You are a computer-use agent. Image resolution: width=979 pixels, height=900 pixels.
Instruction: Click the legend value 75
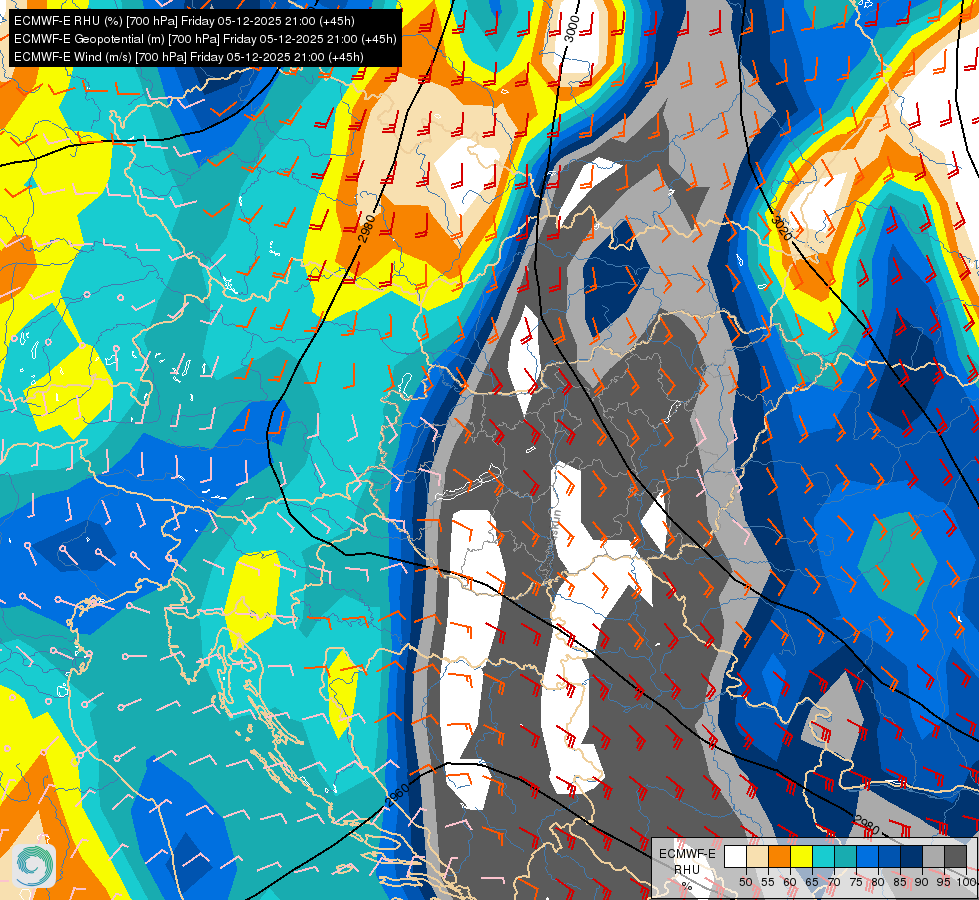click(x=856, y=882)
